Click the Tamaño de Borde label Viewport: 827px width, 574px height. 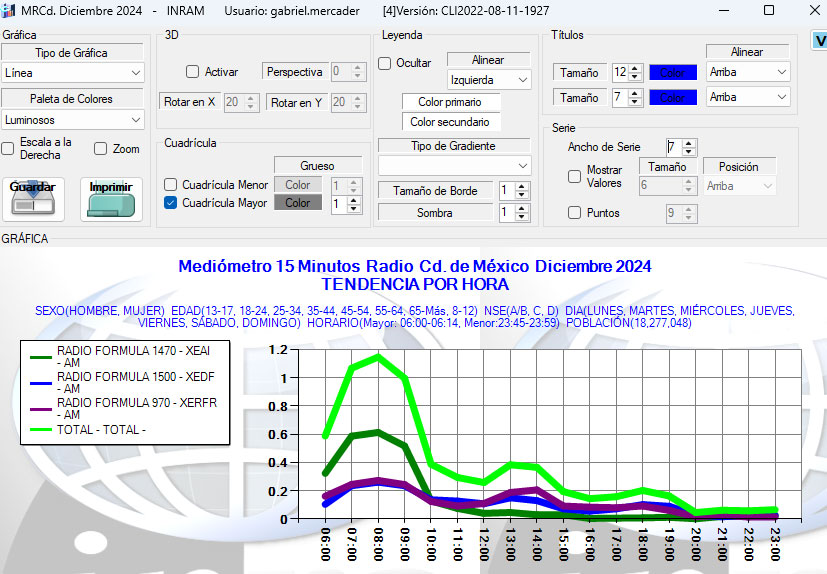(x=435, y=191)
